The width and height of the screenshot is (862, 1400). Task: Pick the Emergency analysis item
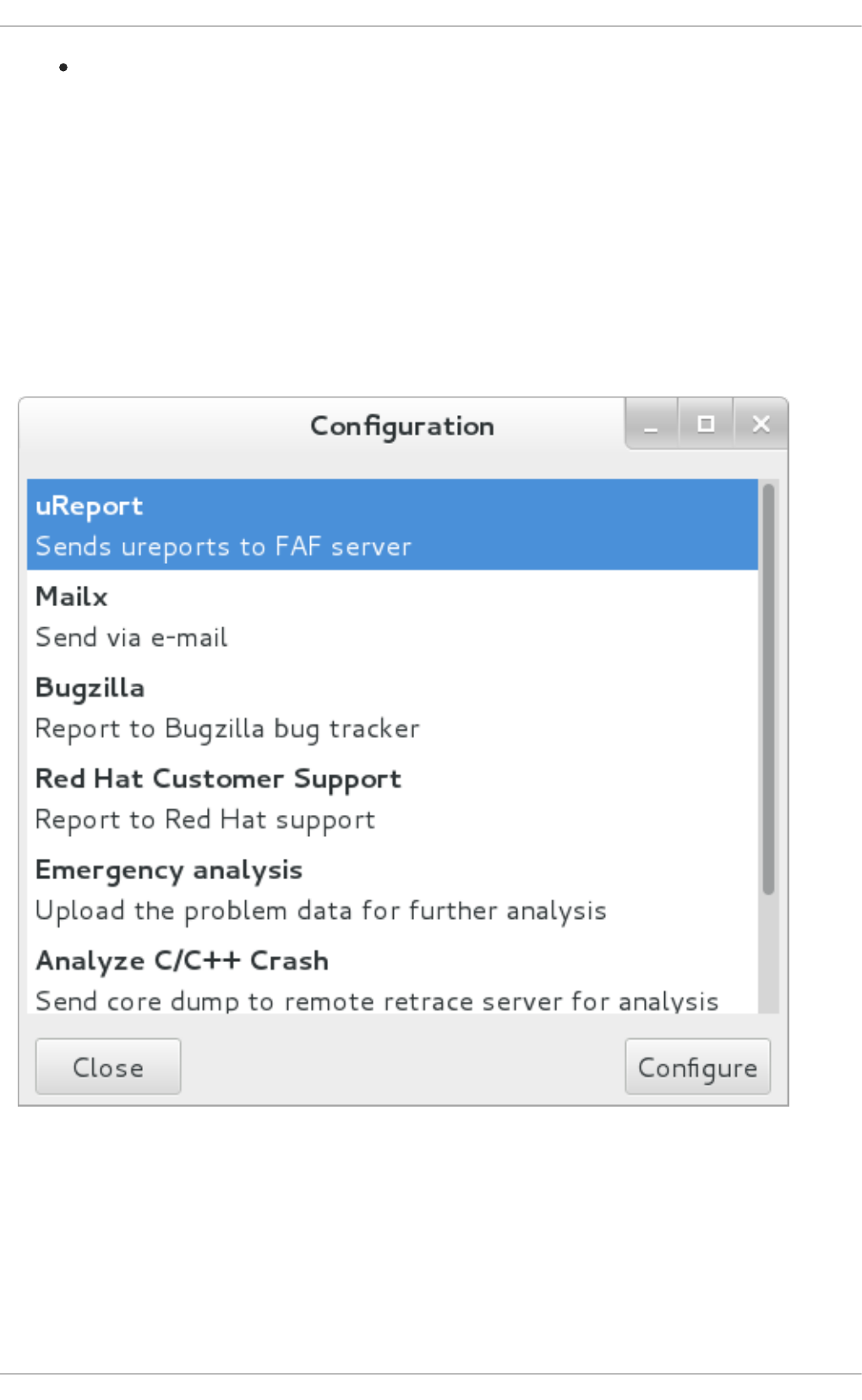[x=392, y=890]
